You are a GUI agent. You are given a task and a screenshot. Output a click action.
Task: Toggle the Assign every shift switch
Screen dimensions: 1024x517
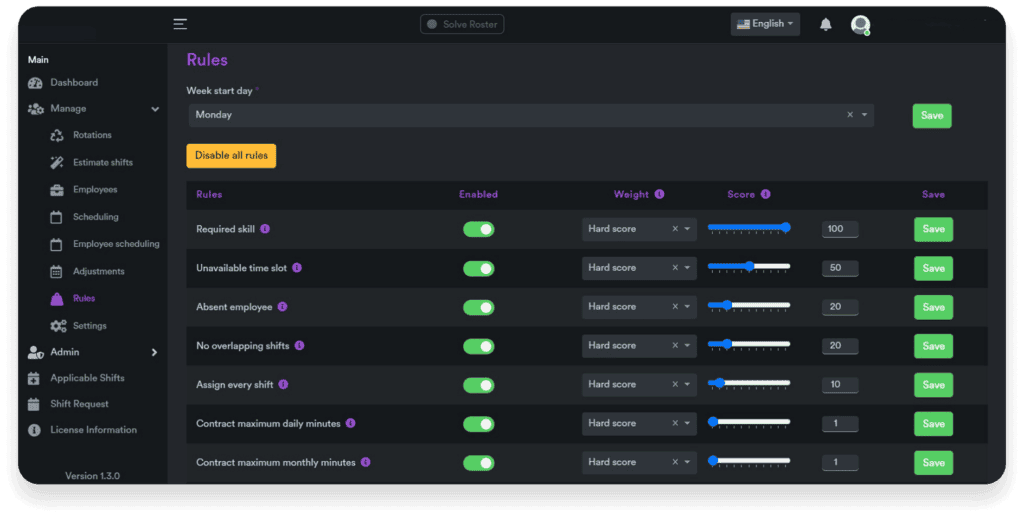pyautogui.click(x=478, y=385)
